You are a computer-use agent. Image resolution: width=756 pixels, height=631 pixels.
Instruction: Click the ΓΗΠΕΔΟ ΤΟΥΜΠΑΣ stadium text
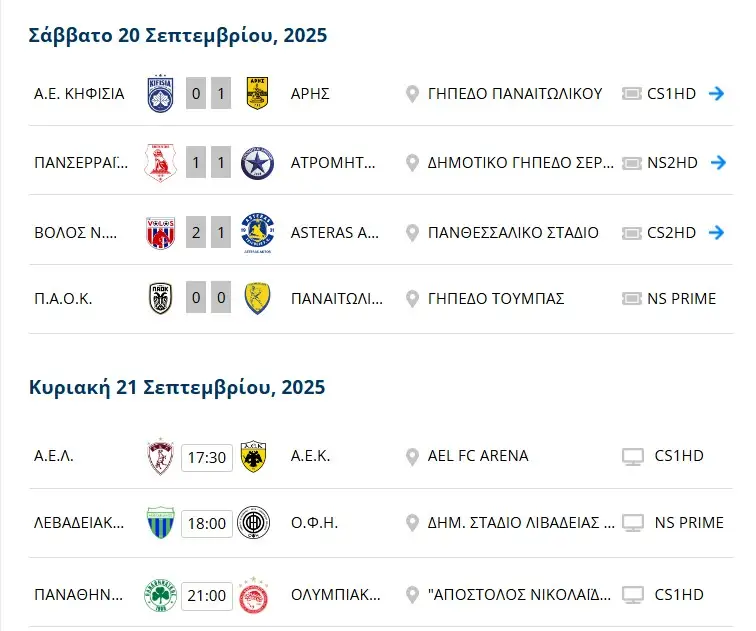pyautogui.click(x=496, y=298)
